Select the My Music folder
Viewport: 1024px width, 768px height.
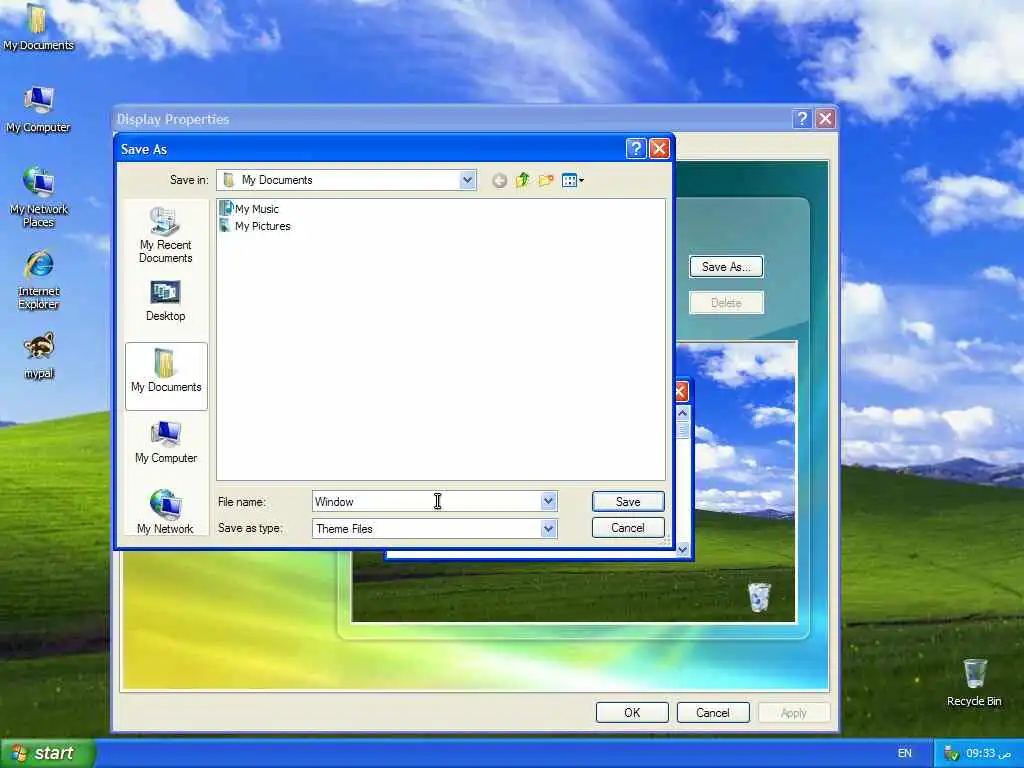[x=249, y=208]
